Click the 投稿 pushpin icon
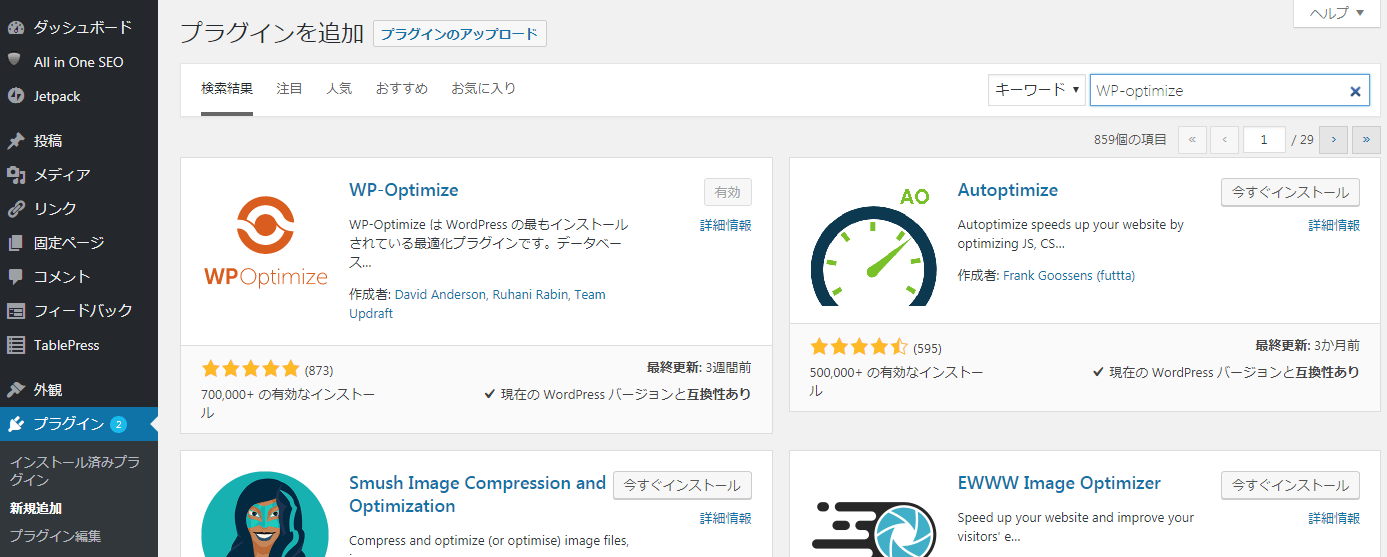Image resolution: width=1387 pixels, height=557 pixels. (x=15, y=141)
